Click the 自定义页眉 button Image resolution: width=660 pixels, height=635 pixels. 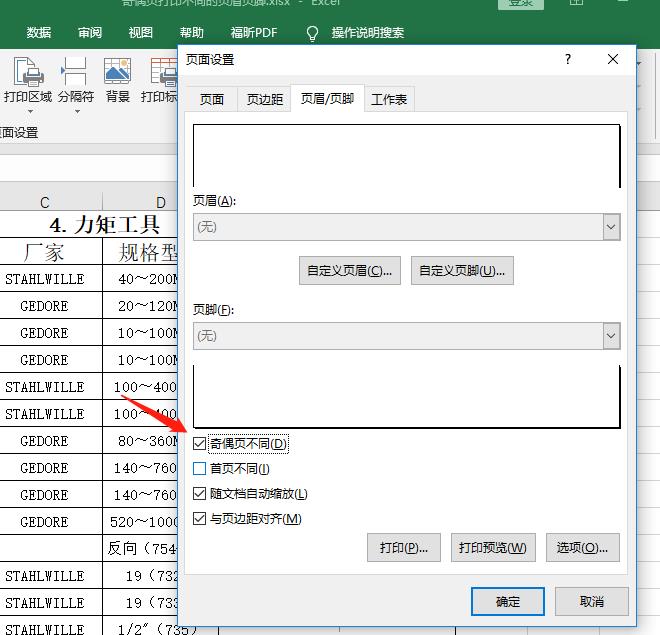350,270
